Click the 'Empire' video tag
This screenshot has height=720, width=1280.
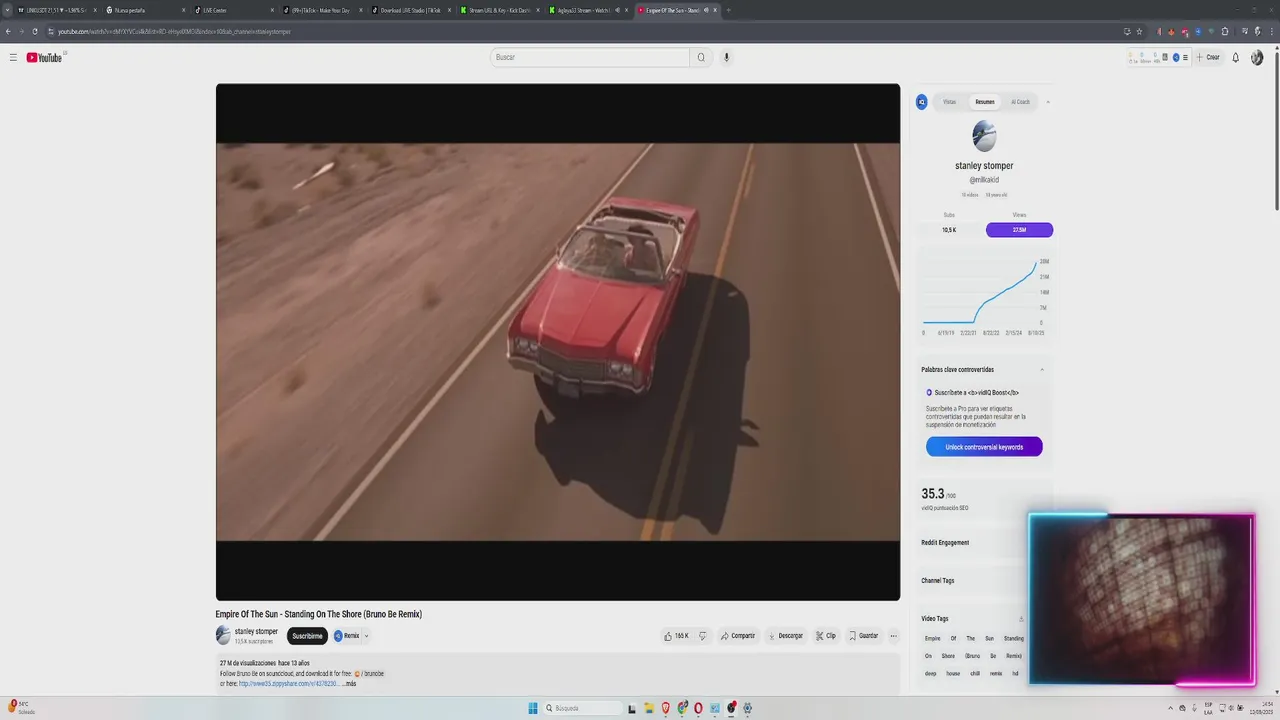coord(933,638)
